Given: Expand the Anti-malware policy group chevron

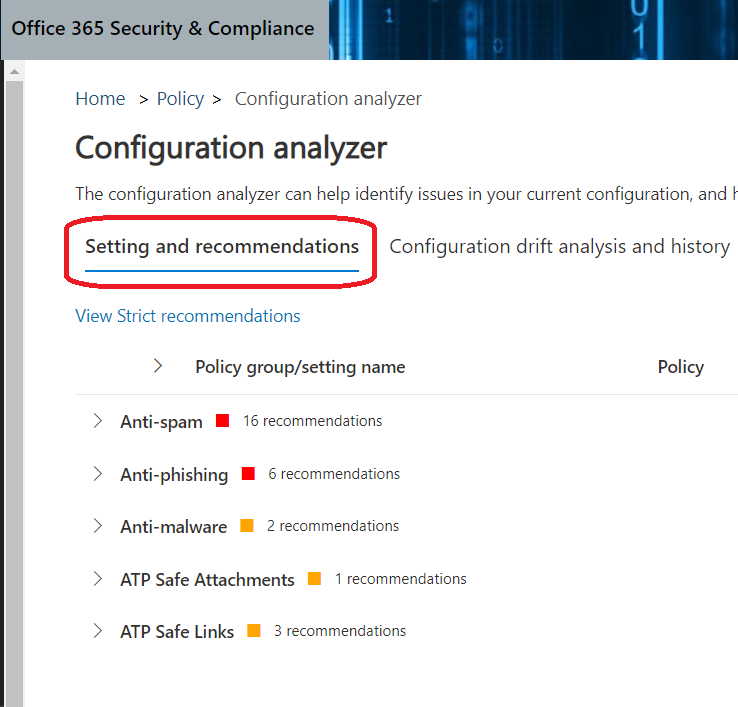Looking at the screenshot, I should (97, 526).
